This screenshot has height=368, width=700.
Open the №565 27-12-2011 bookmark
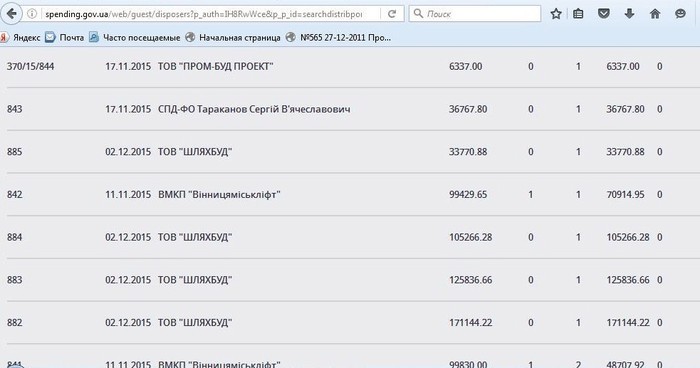coord(338,38)
